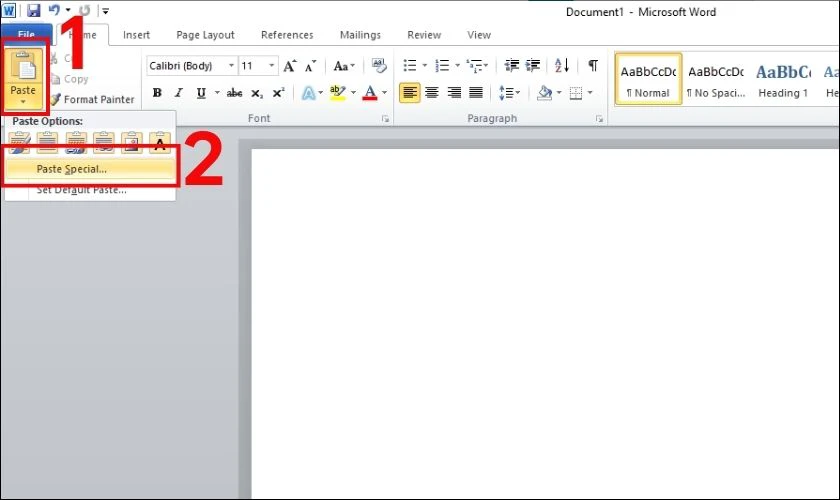Activate the Format Painter

pos(92,99)
